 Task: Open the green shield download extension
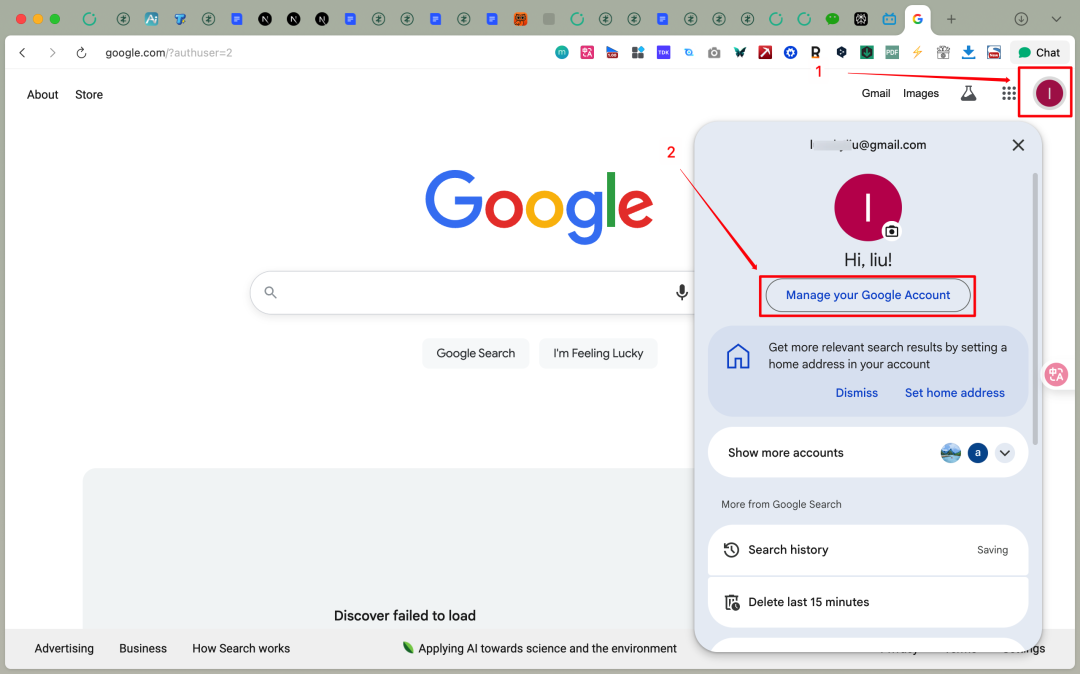coord(866,52)
